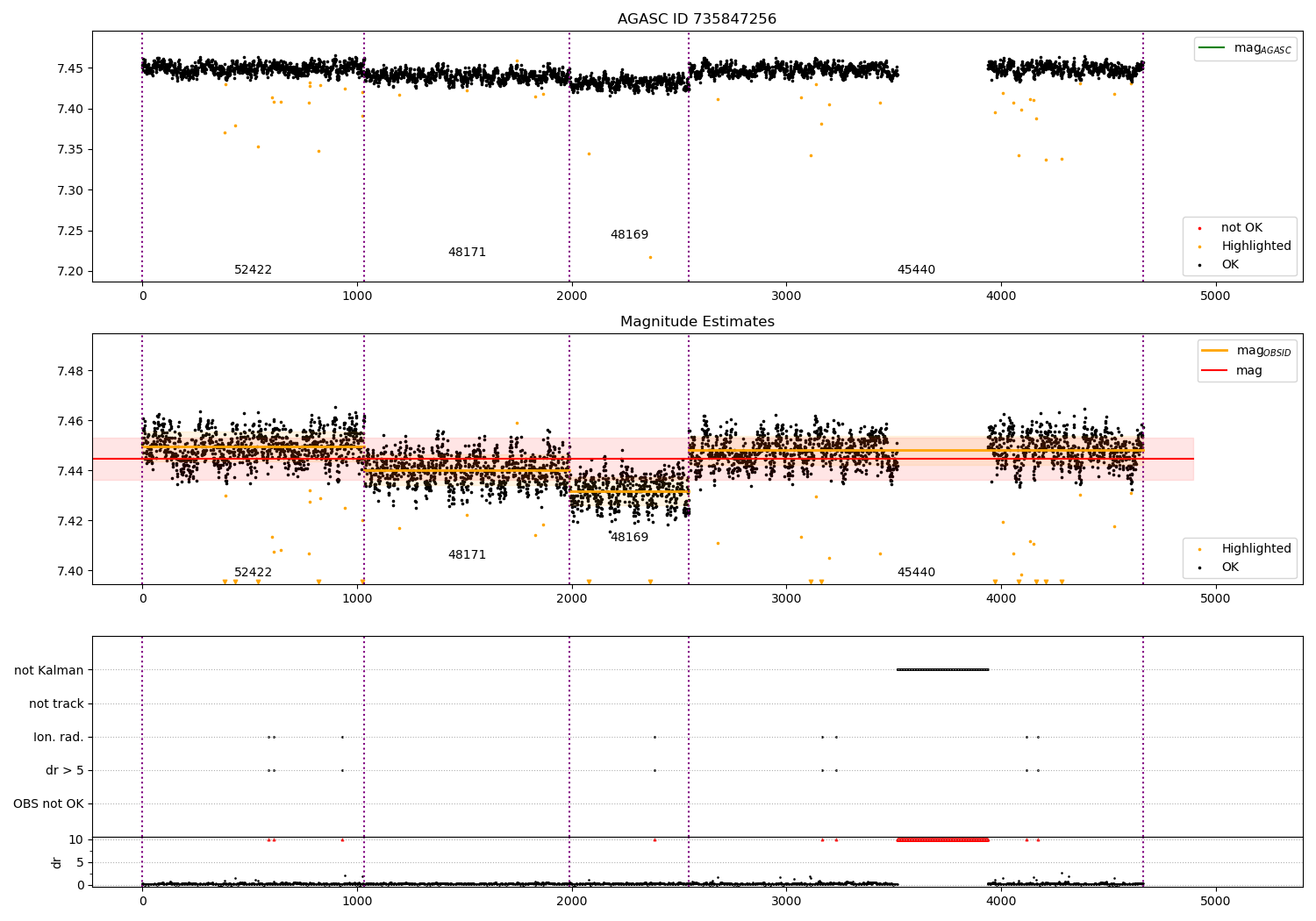Click the 7.42 tick on the middle y-axis
This screenshot has height=921, width=1316.
click(x=69, y=521)
